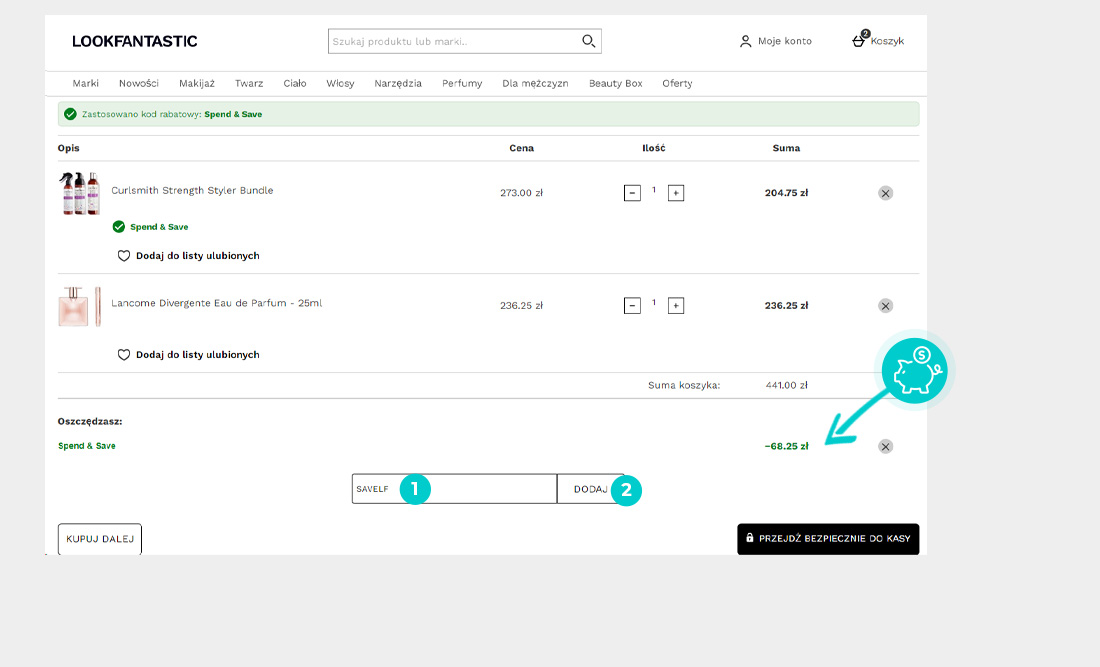Viewport: 1100px width, 667px height.
Task: Click the Spend & Save savings label
Action: tap(87, 446)
